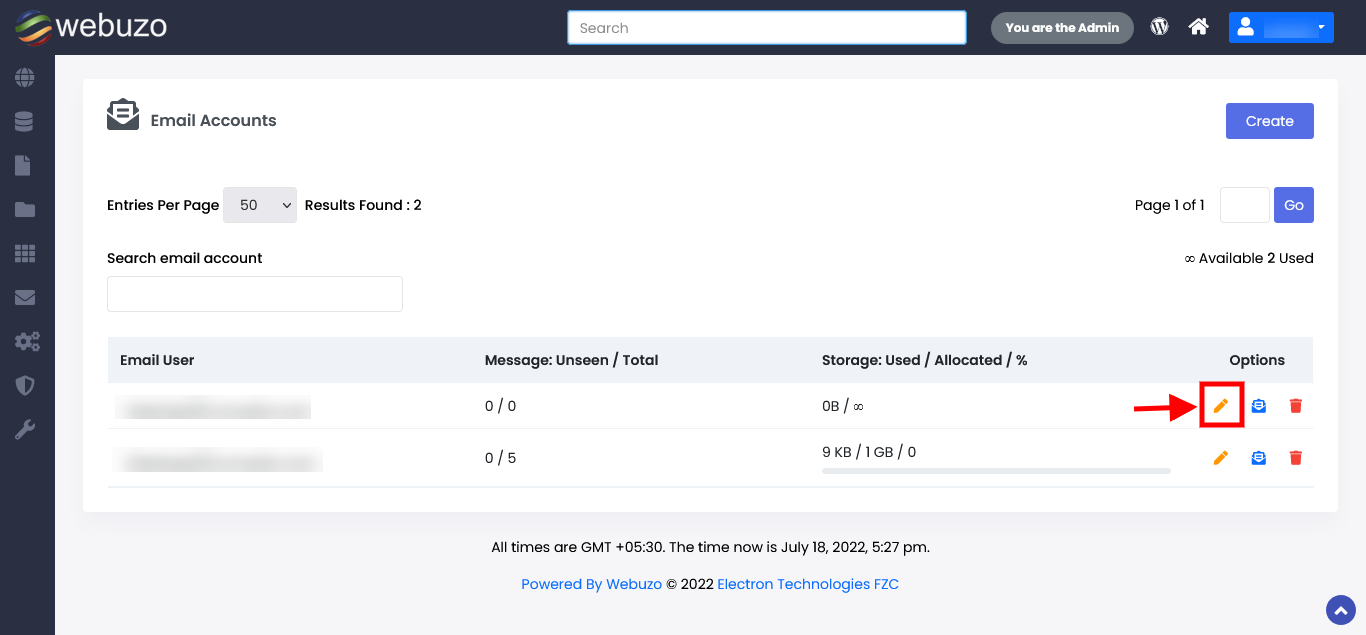Go to the dashboard via the home icon
Viewport: 1366px width, 635px height.
1198,27
